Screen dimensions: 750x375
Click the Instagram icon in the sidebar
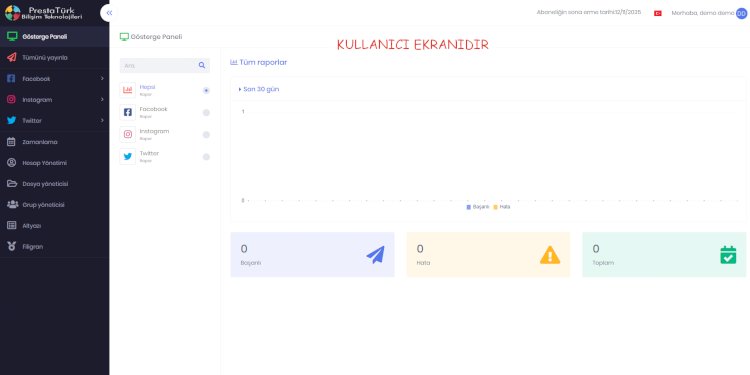click(x=11, y=99)
